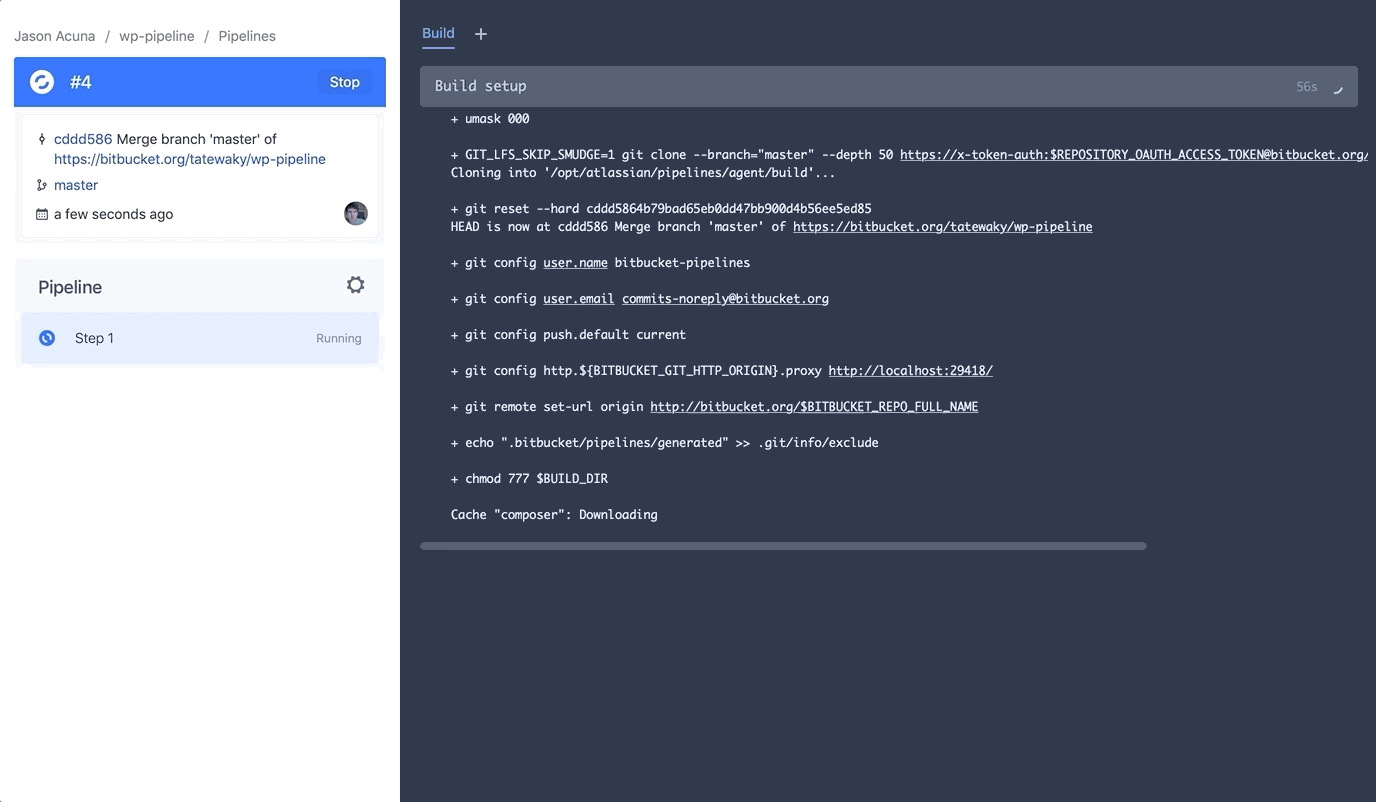The height and width of the screenshot is (802, 1376).
Task: Click the user avatar in the commit card
Action: pyautogui.click(x=356, y=213)
